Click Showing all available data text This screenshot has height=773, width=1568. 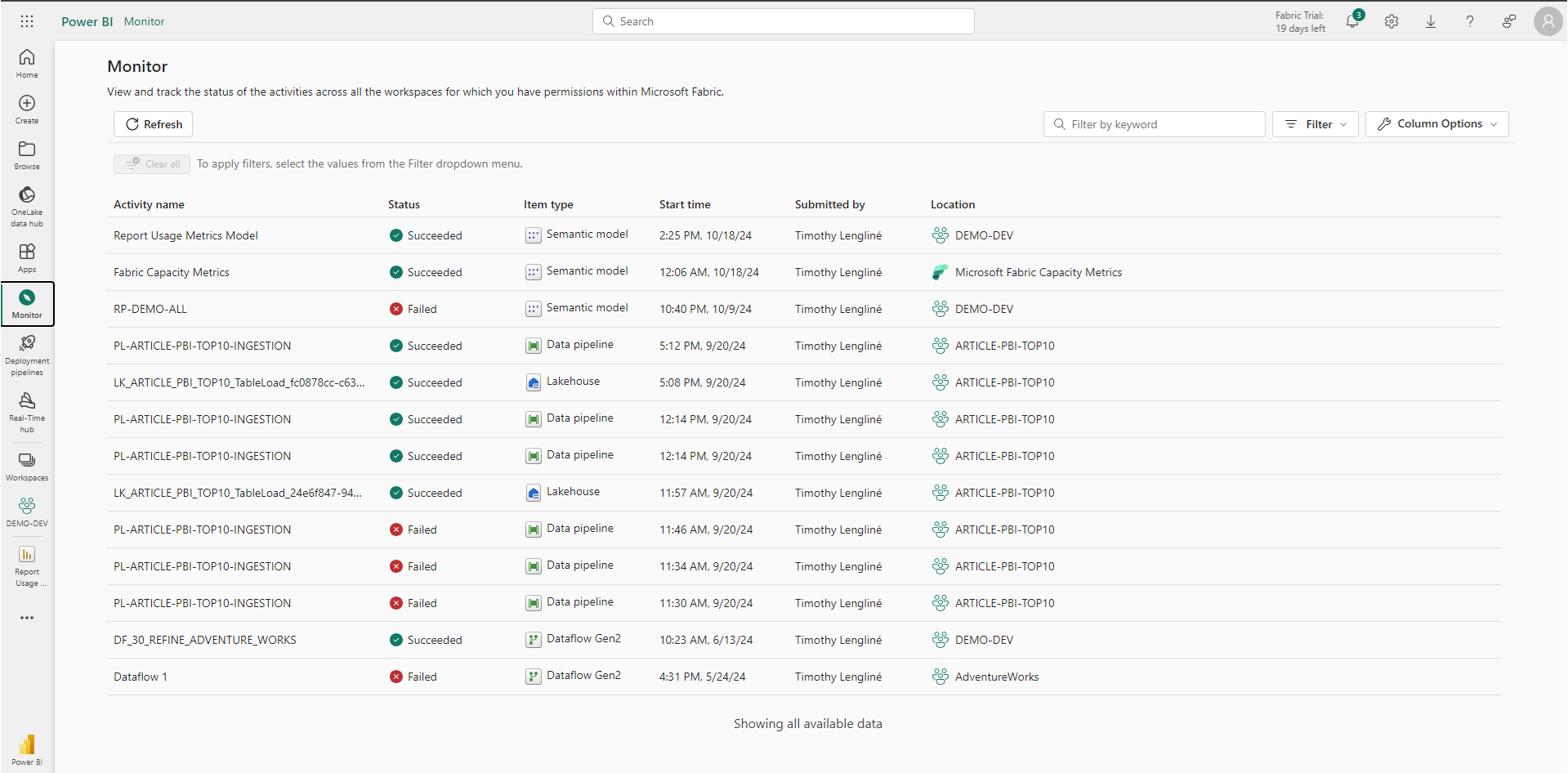[808, 724]
